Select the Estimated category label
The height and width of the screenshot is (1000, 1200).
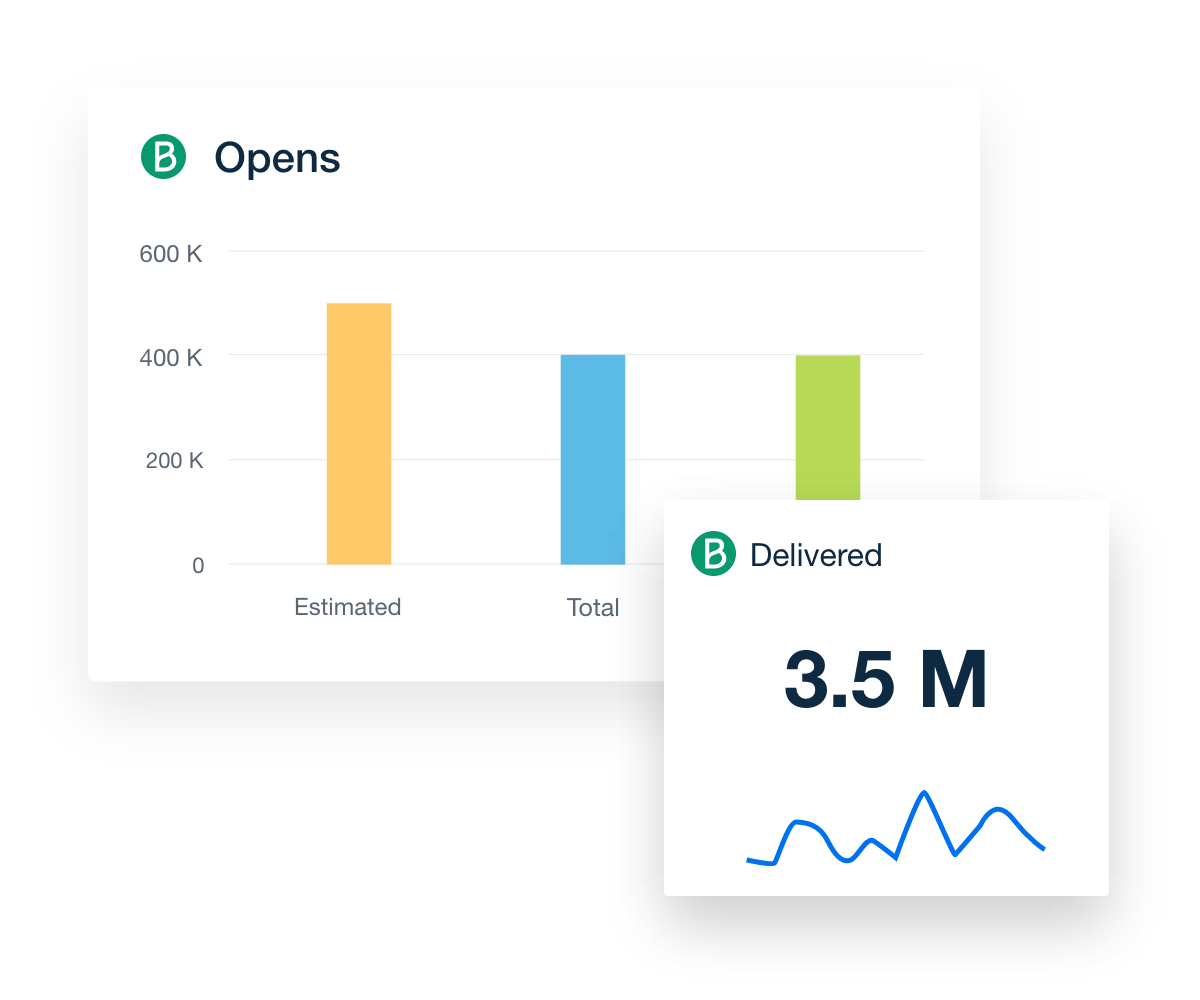[347, 607]
